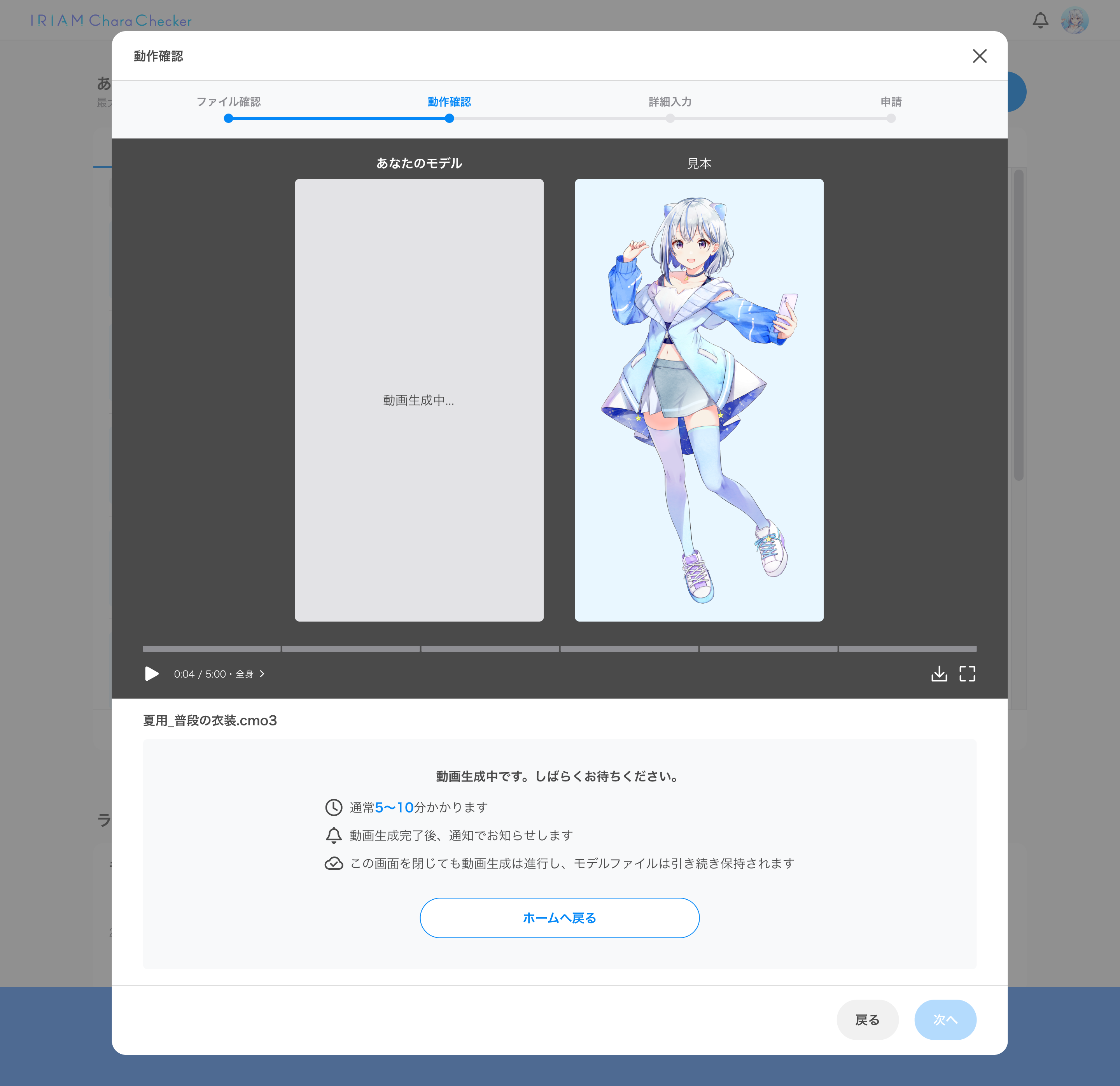The height and width of the screenshot is (1086, 1120).
Task: Open the user avatar profile menu
Action: point(1074,21)
